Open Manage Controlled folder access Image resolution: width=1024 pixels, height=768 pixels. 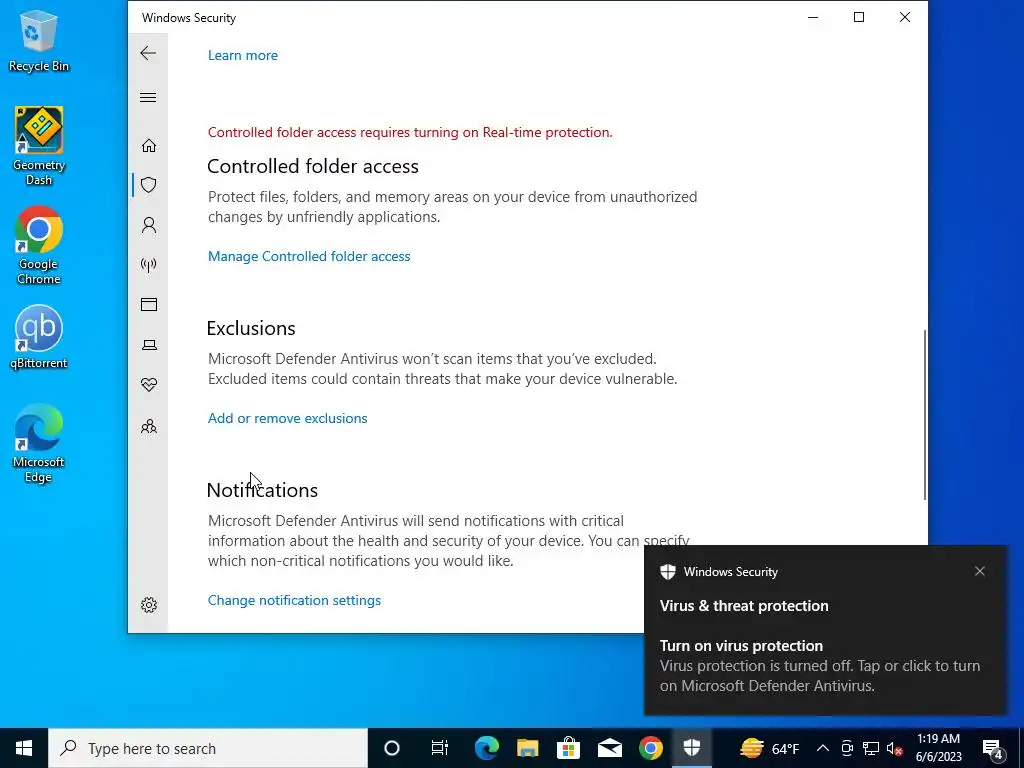[x=309, y=256]
